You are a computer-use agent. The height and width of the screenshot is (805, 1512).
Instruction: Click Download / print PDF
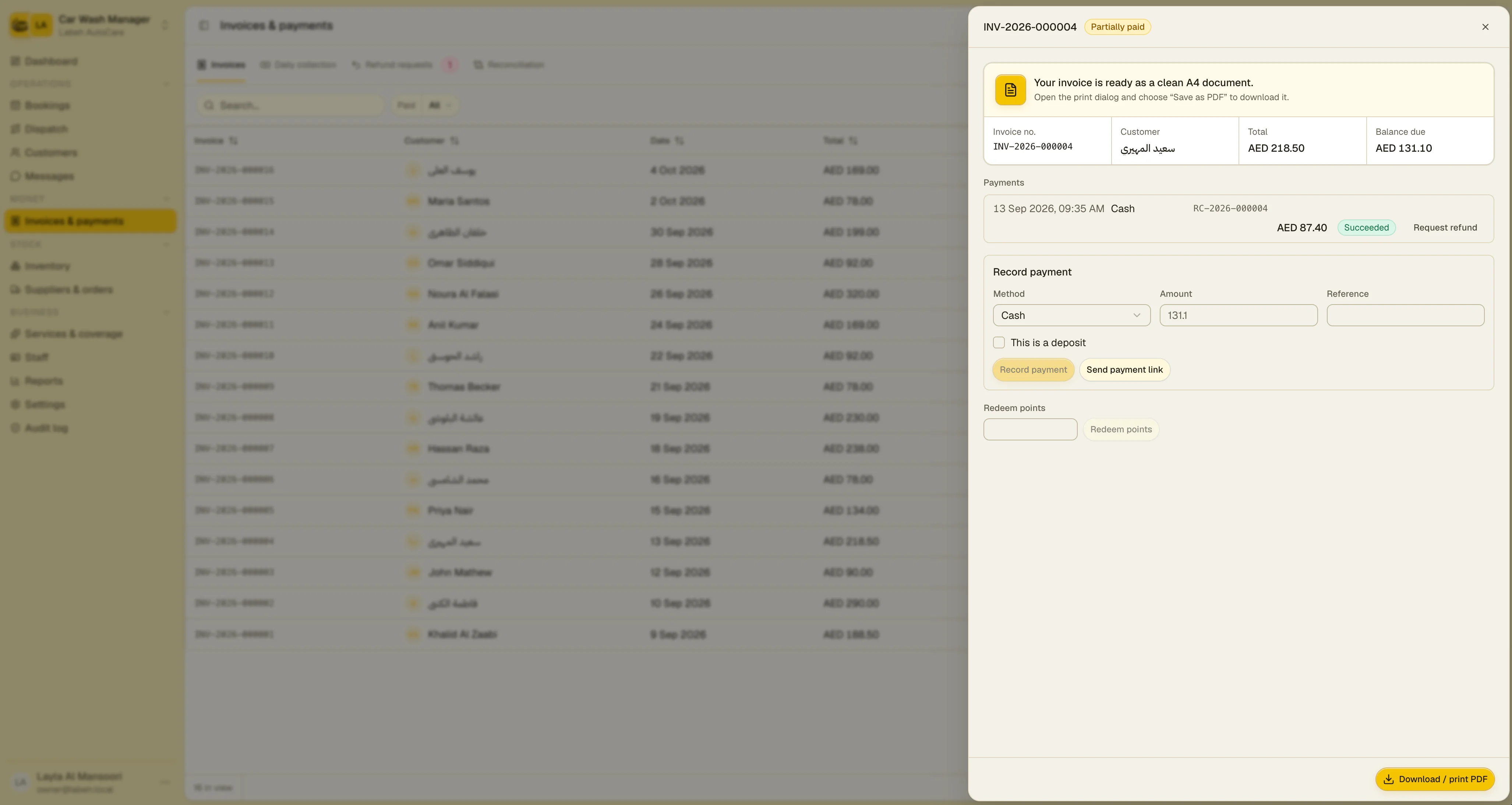(1434, 779)
